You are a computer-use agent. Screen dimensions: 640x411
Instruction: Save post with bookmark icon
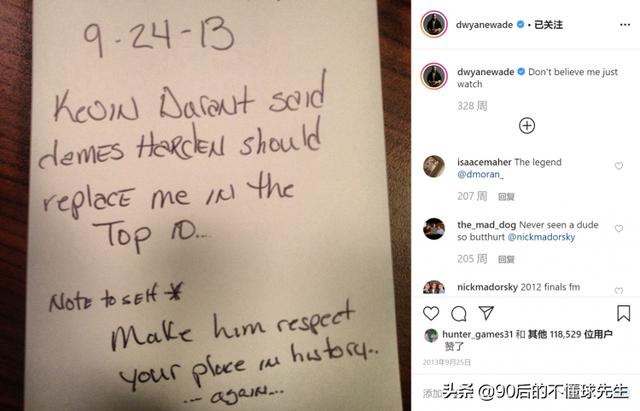click(x=623, y=313)
